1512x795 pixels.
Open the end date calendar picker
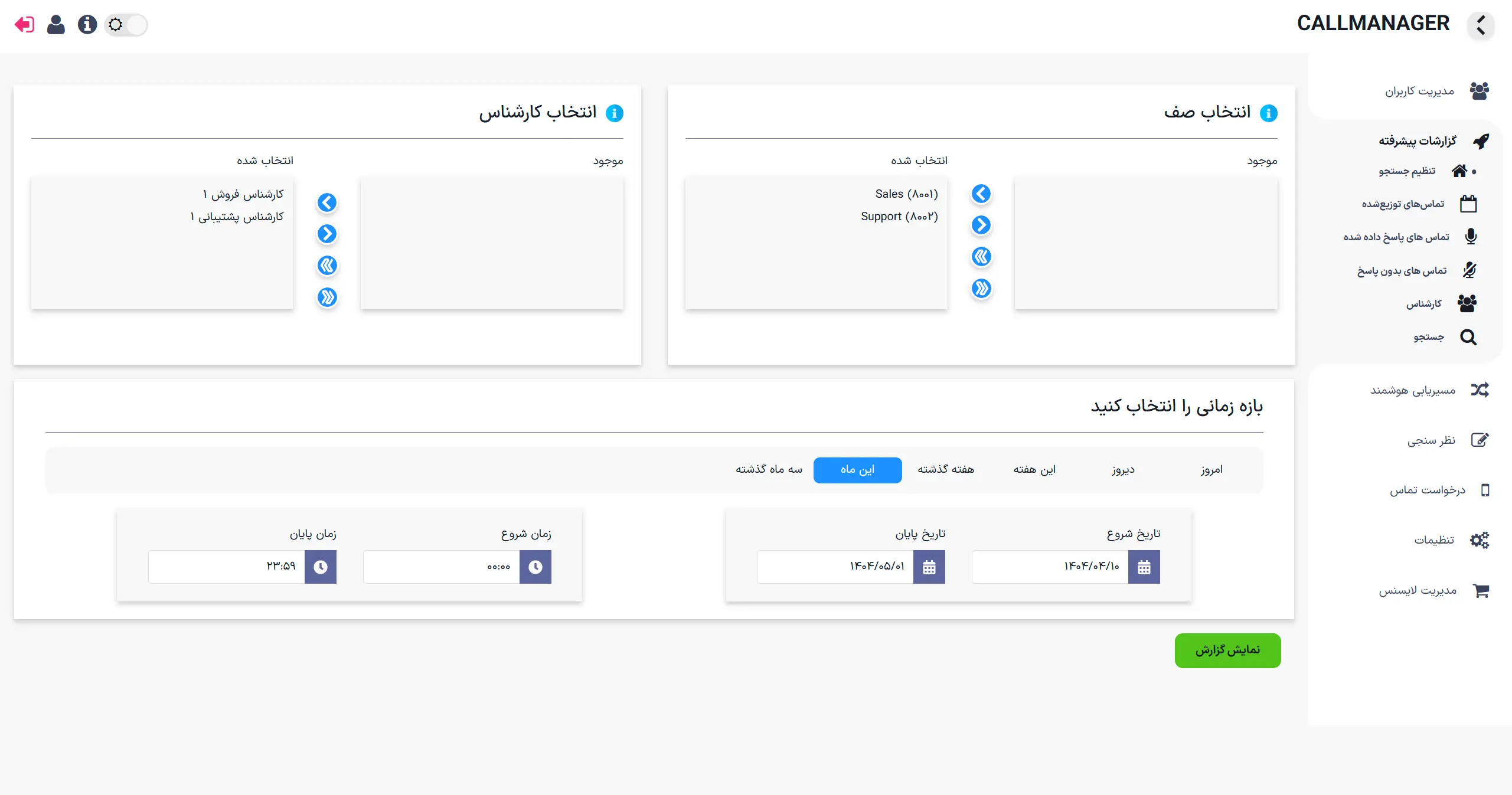pyautogui.click(x=929, y=567)
